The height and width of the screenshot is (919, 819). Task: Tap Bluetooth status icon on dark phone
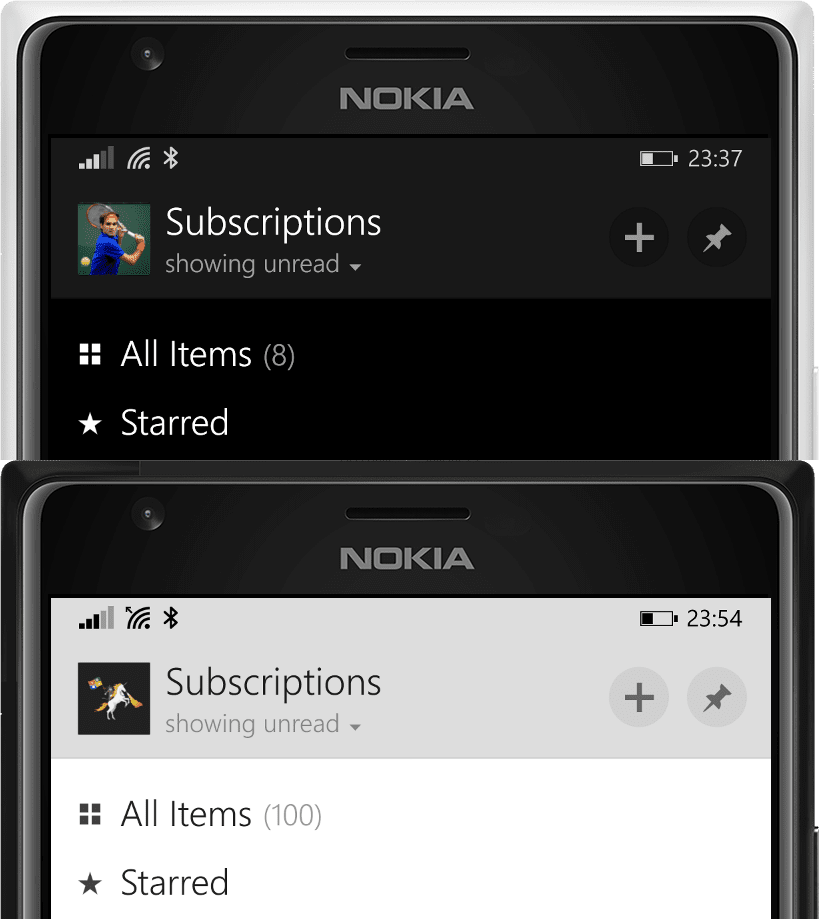[171, 158]
